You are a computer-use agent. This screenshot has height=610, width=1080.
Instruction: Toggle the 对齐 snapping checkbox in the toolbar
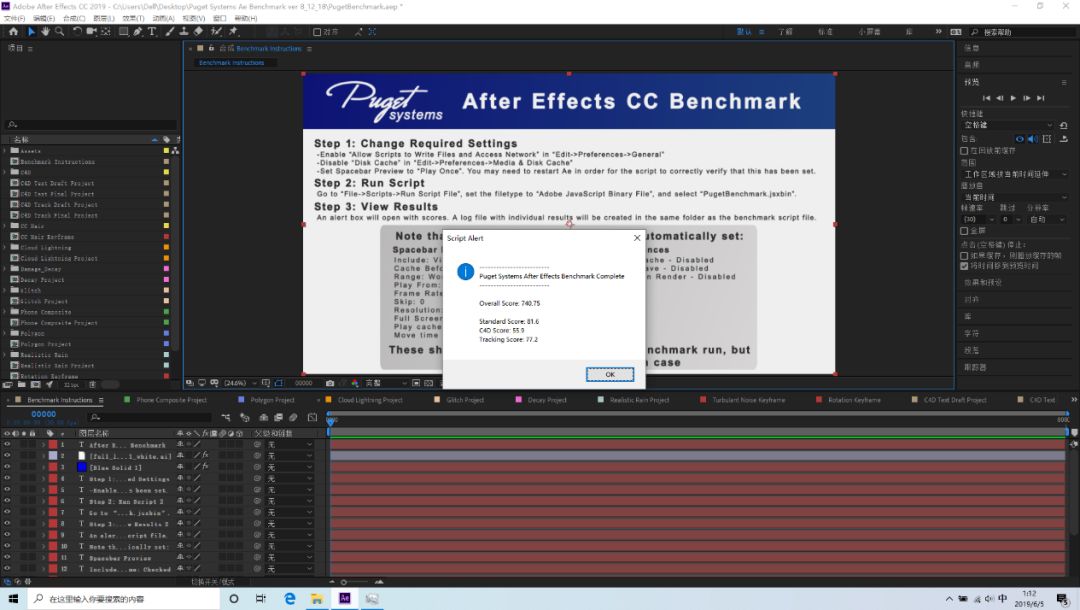tap(318, 32)
